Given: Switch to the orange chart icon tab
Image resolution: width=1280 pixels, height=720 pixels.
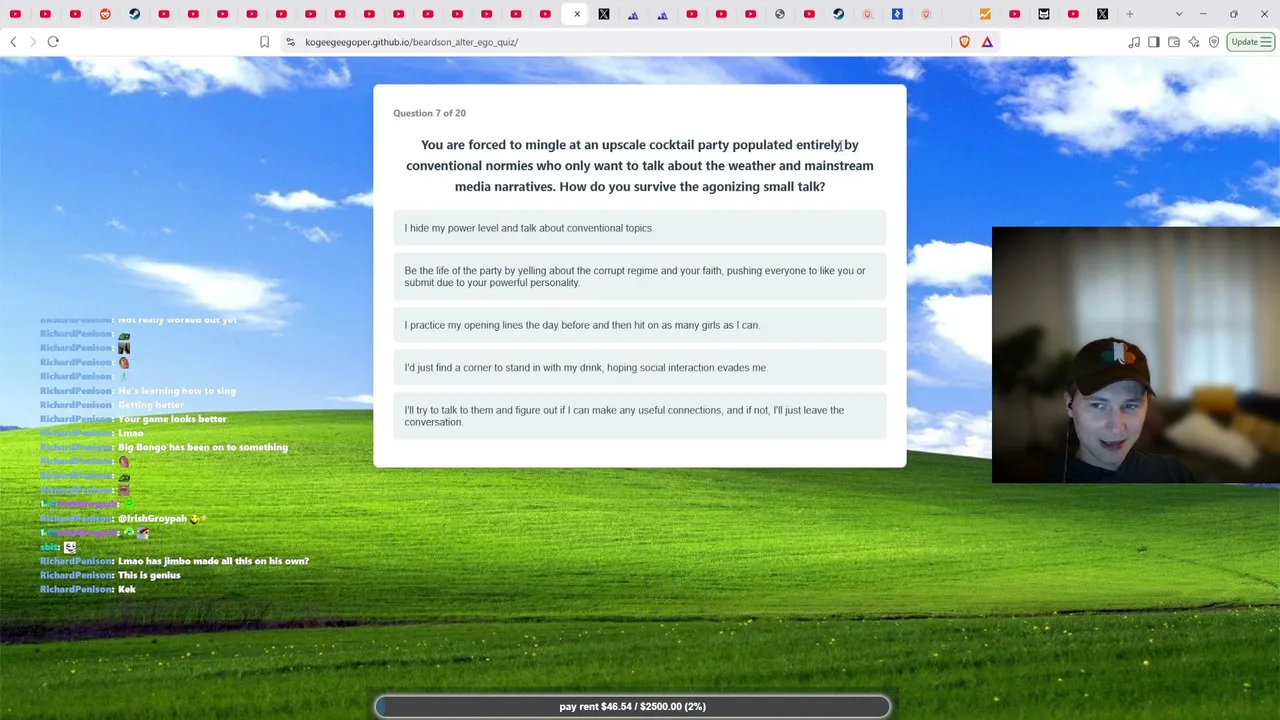Looking at the screenshot, I should (x=985, y=14).
